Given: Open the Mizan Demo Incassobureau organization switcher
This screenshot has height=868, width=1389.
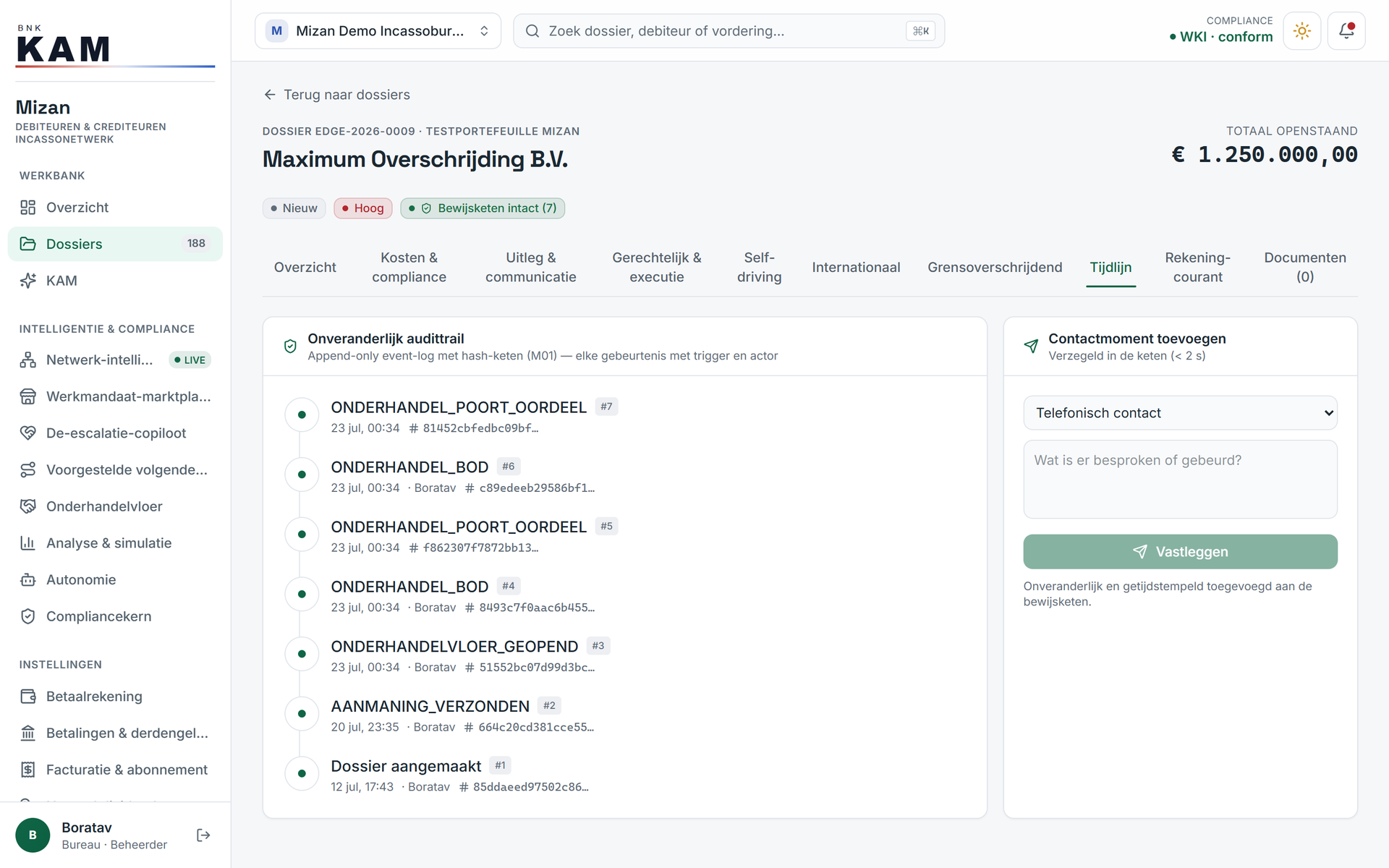Looking at the screenshot, I should 378,31.
